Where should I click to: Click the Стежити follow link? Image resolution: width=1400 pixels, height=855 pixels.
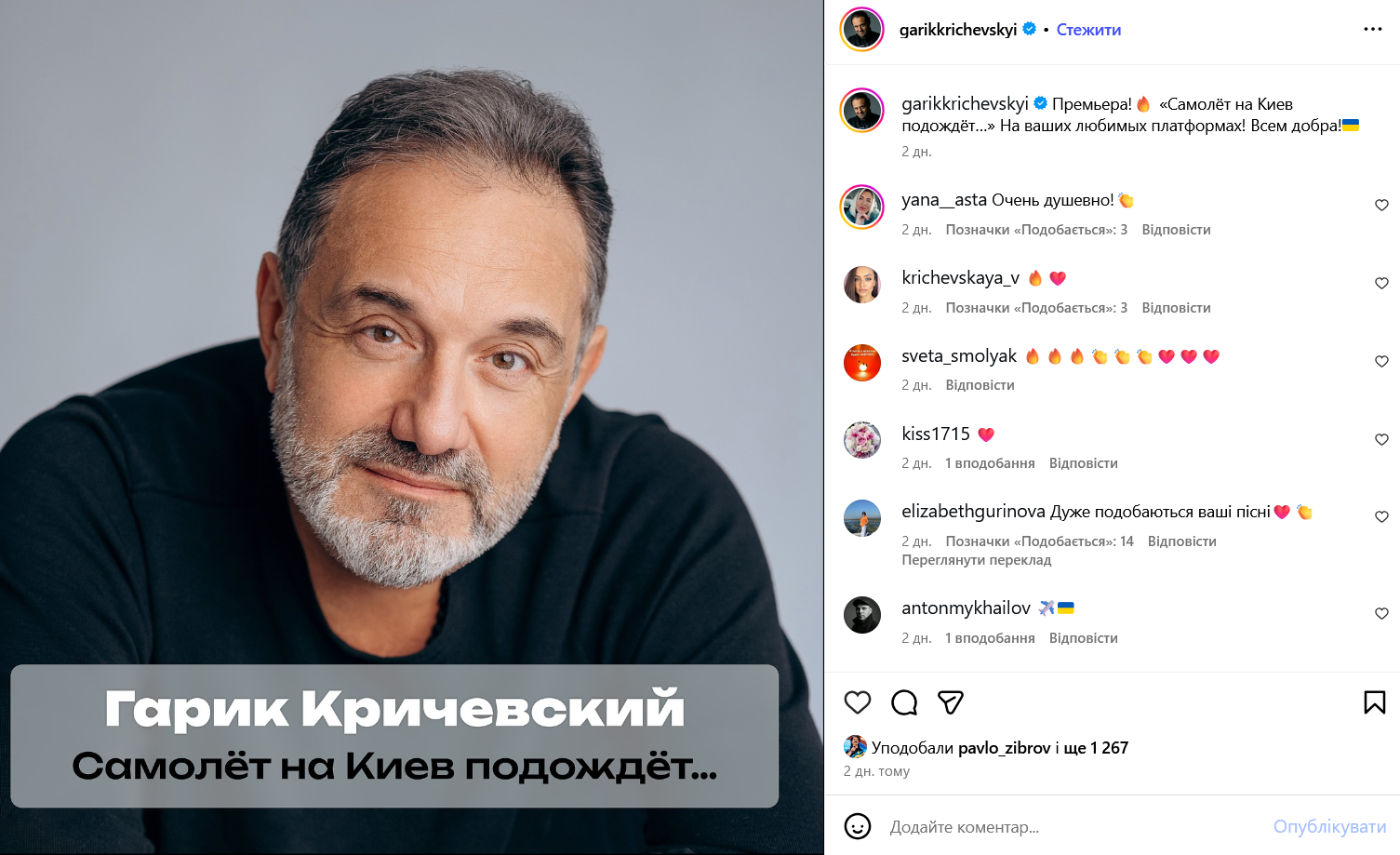coord(1088,30)
